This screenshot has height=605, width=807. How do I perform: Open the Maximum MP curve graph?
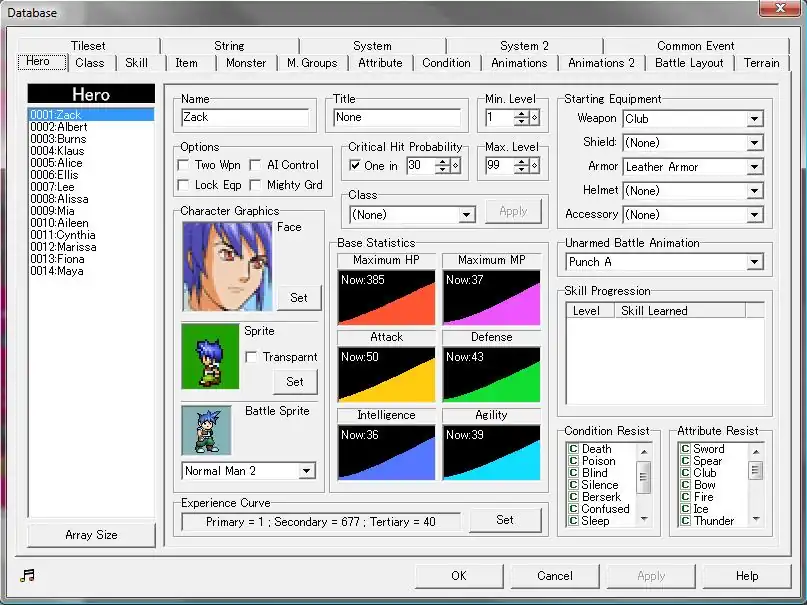tap(491, 297)
